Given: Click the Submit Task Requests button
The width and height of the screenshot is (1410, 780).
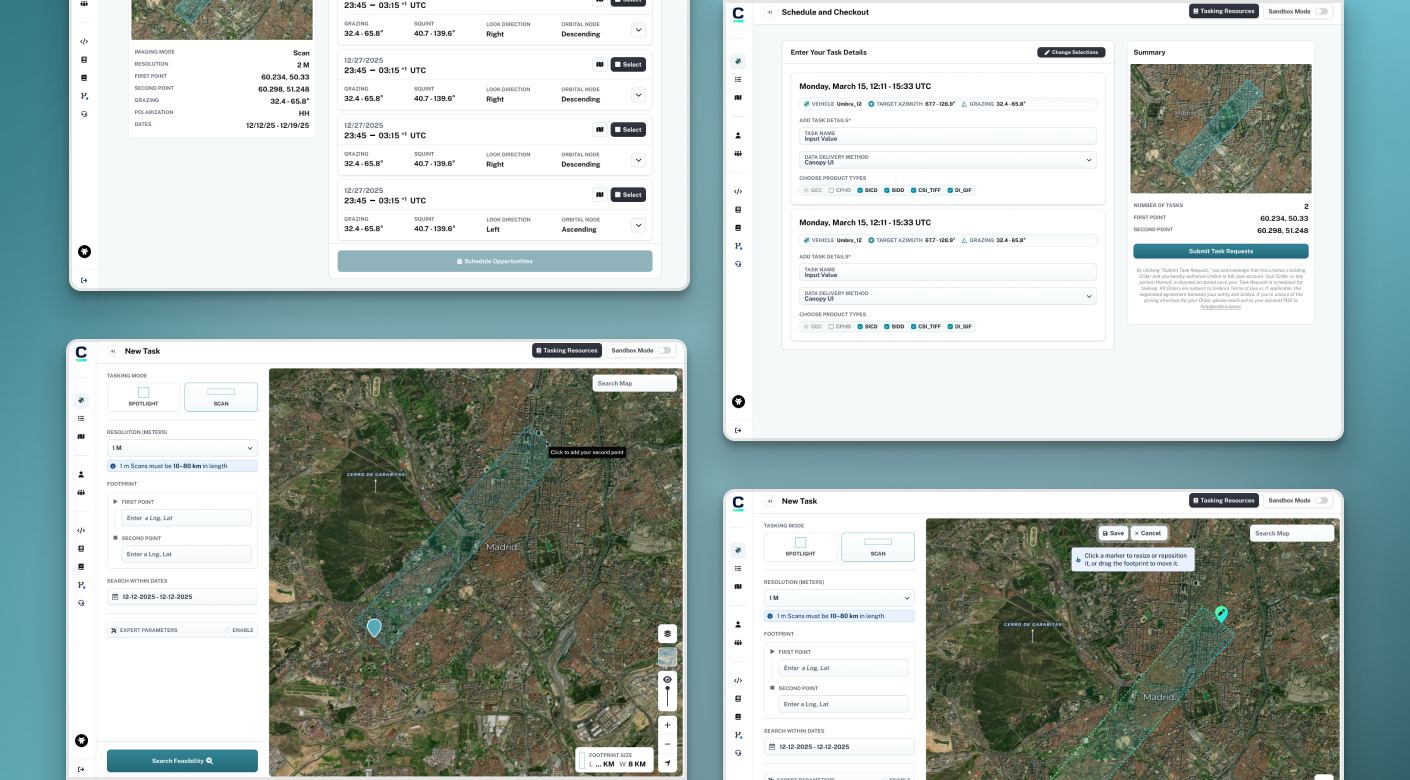Looking at the screenshot, I should coord(1220,251).
